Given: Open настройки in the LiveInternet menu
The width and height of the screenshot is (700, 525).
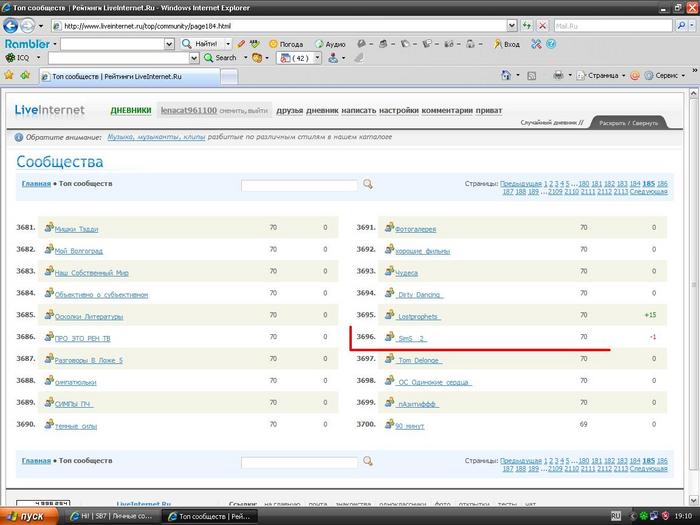Looking at the screenshot, I should [x=399, y=110].
